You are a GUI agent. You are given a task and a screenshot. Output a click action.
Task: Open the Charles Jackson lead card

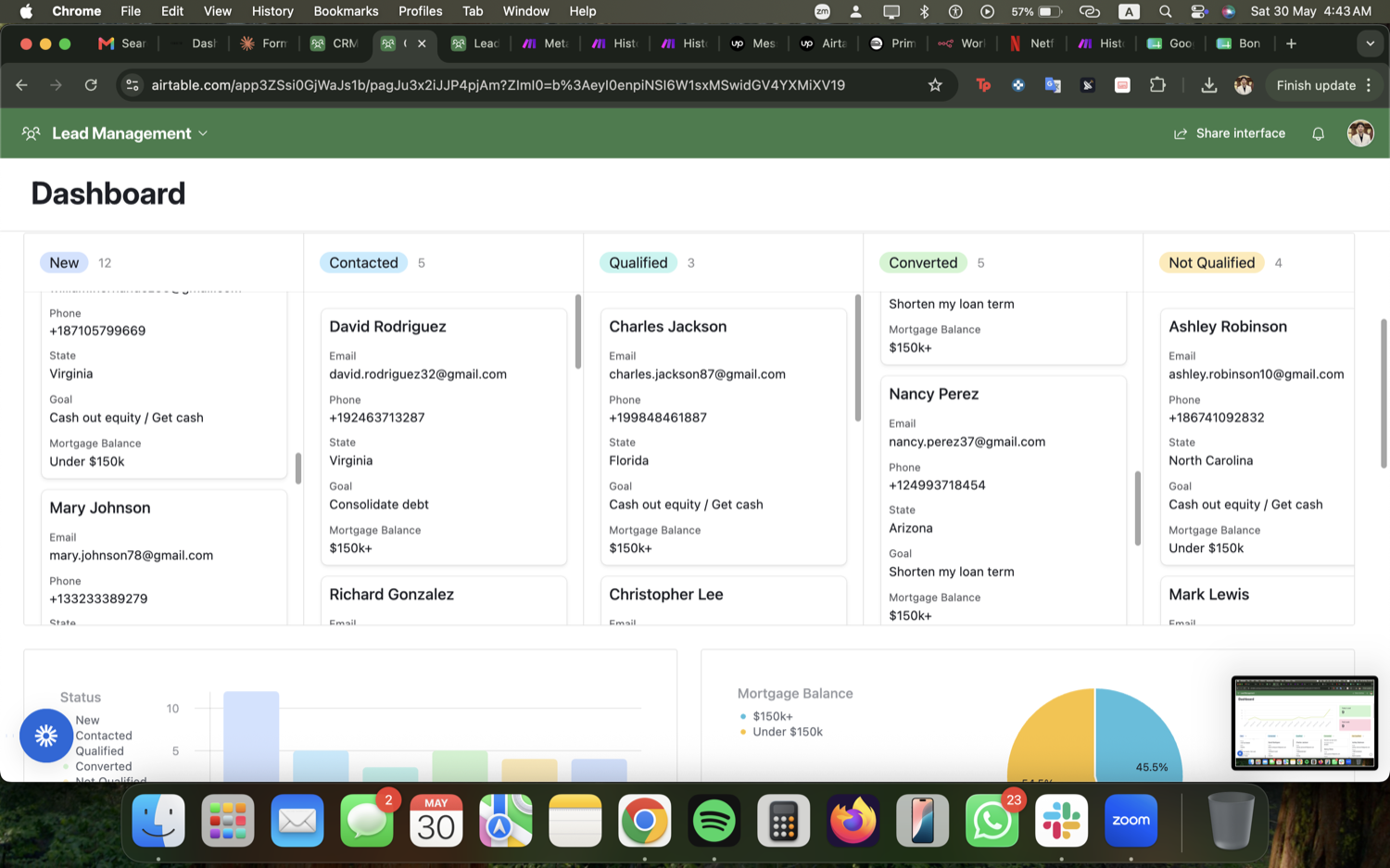(724, 436)
